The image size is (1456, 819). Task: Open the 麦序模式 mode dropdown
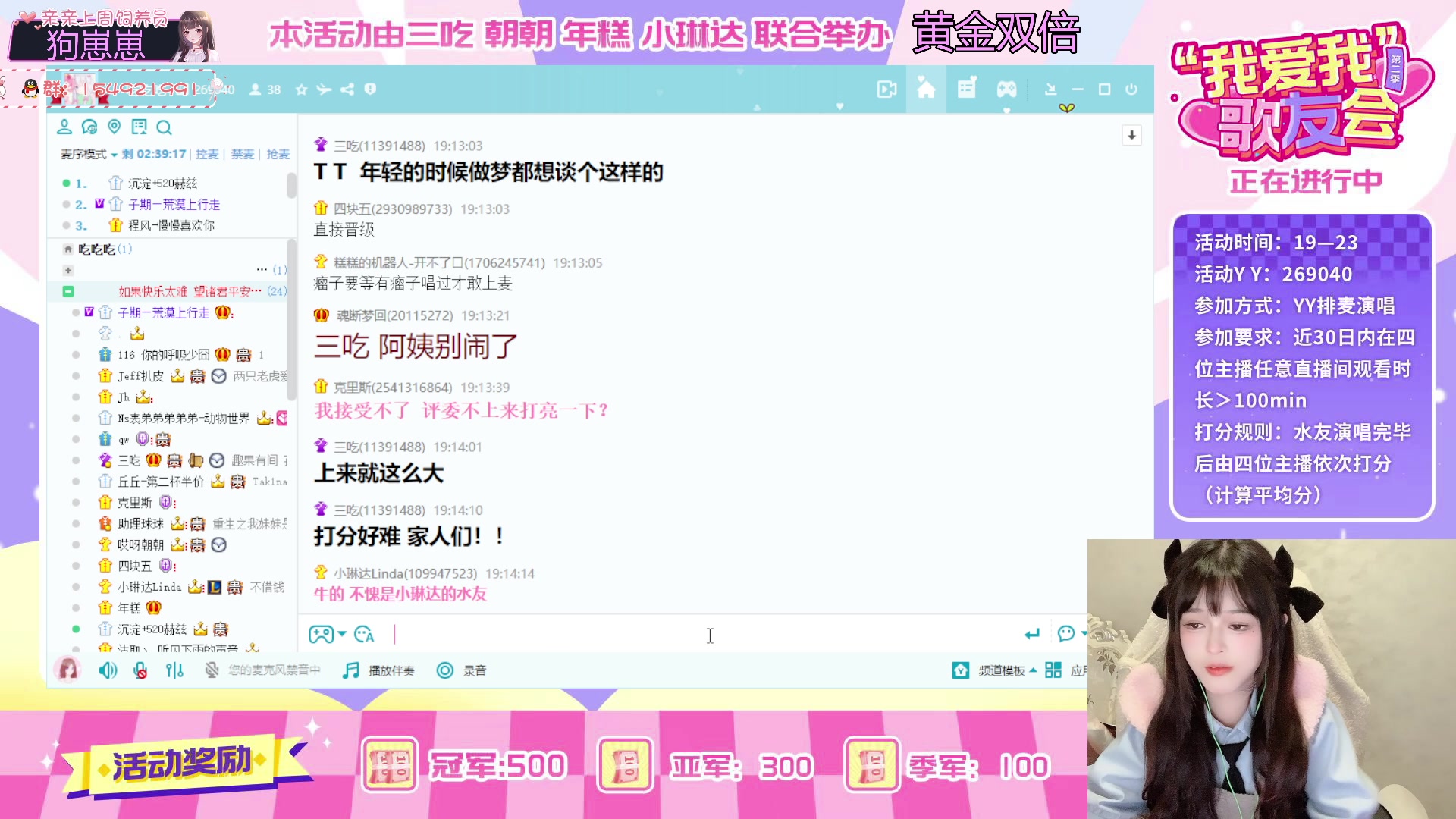pyautogui.click(x=89, y=154)
